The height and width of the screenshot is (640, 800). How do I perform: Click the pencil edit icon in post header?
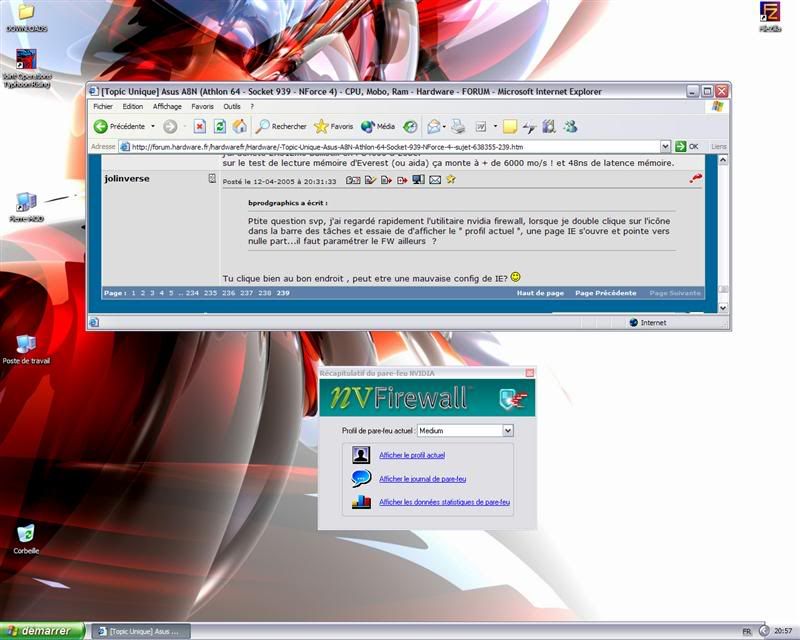370,180
